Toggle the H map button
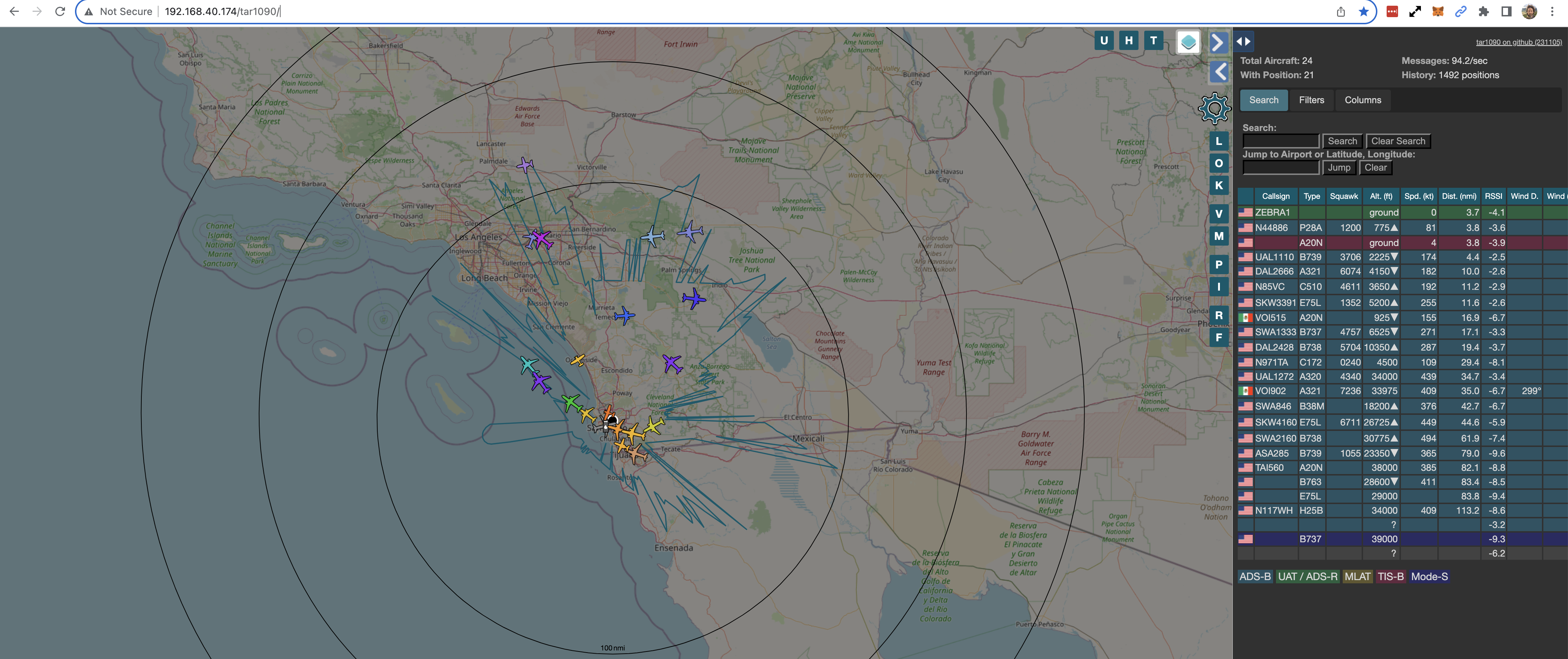Image resolution: width=1568 pixels, height=659 pixels. [1129, 41]
